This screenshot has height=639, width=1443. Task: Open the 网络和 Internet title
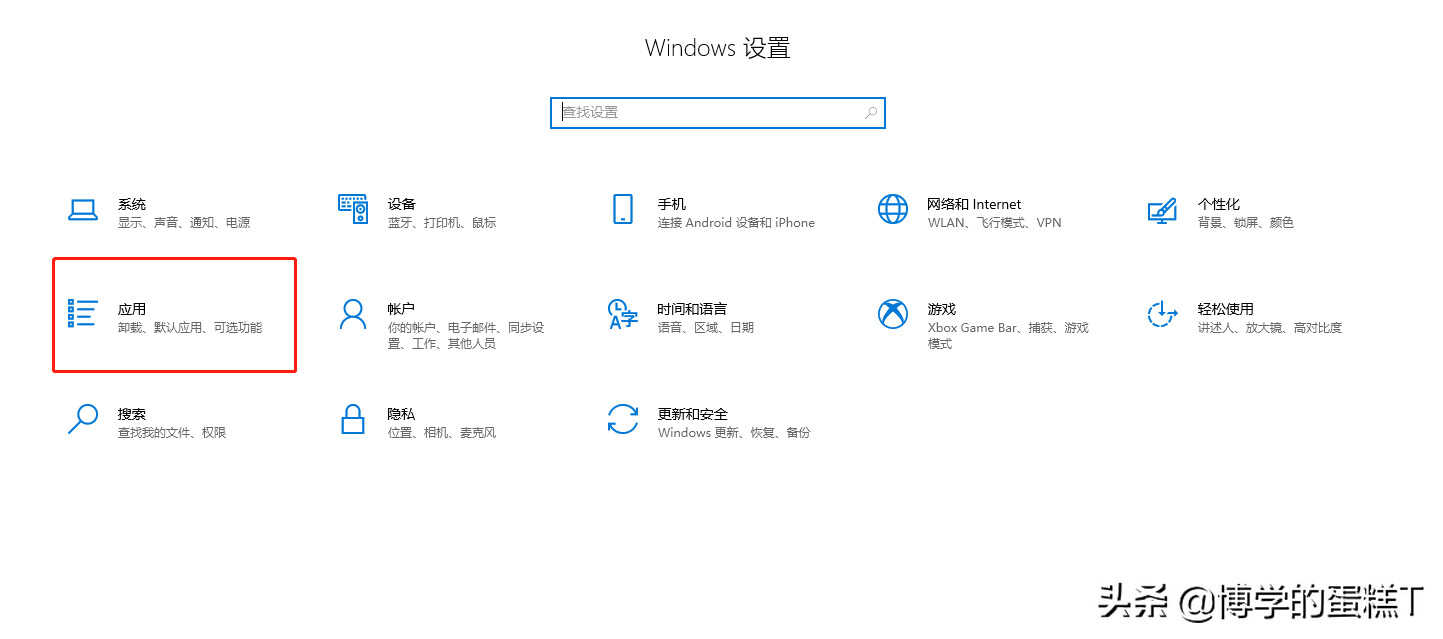coord(975,204)
